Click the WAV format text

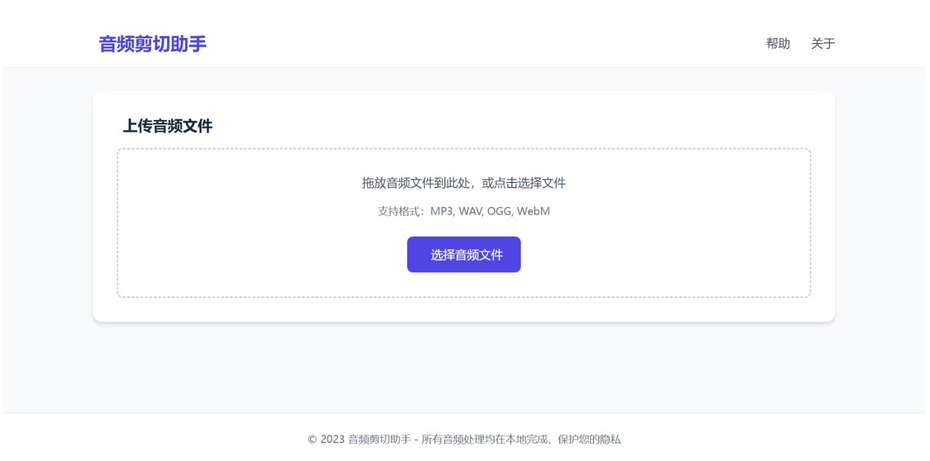click(x=470, y=211)
